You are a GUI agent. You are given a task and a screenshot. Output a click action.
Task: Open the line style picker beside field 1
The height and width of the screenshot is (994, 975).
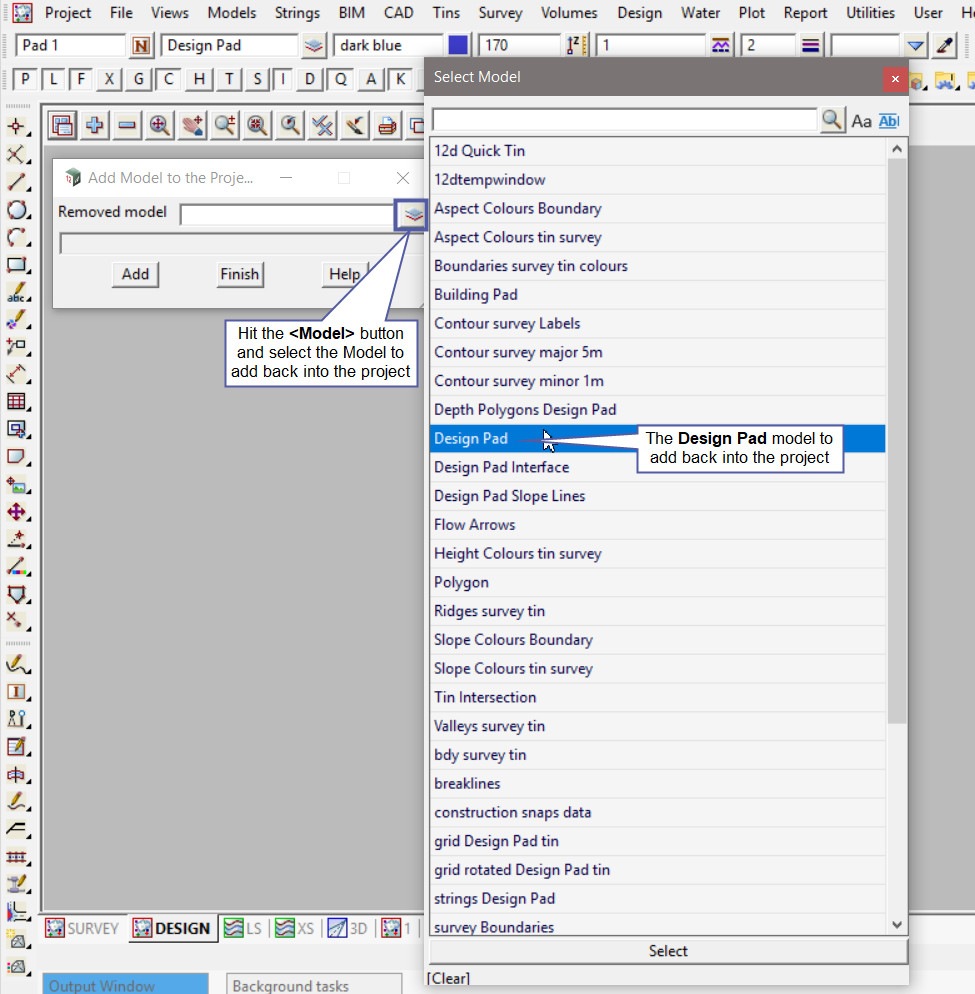pos(721,46)
